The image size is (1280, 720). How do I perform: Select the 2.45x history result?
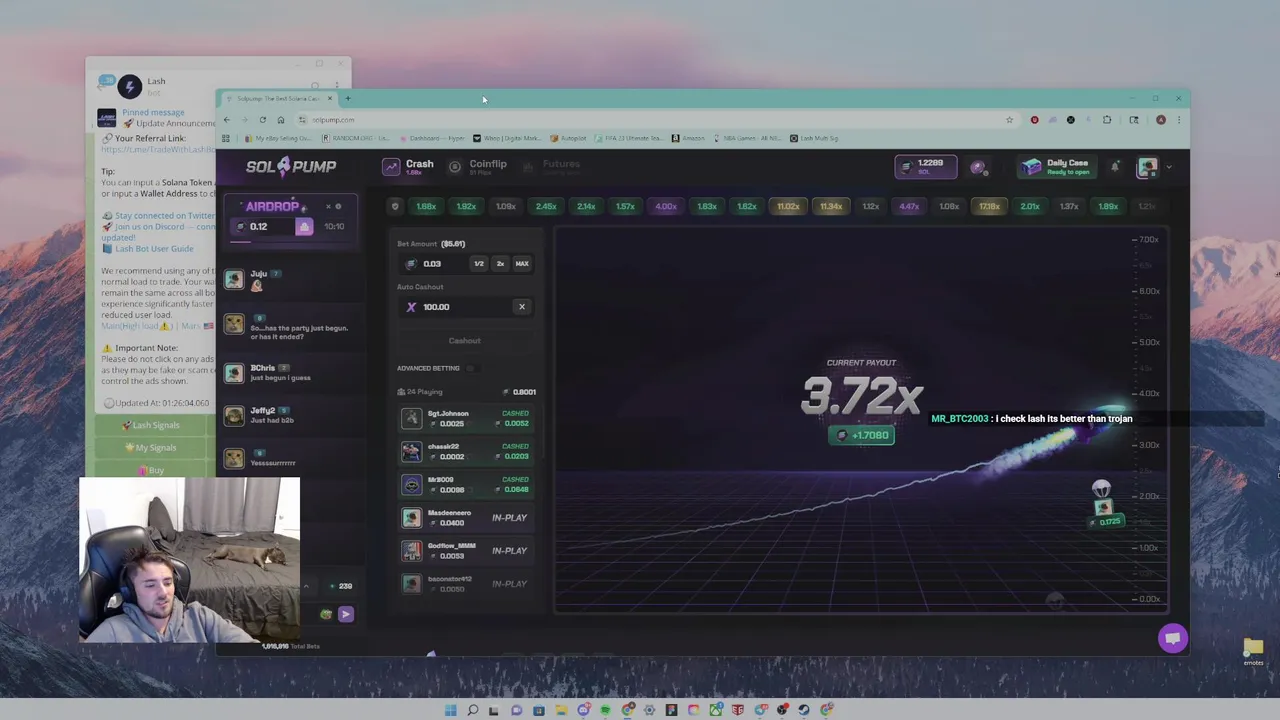point(546,206)
